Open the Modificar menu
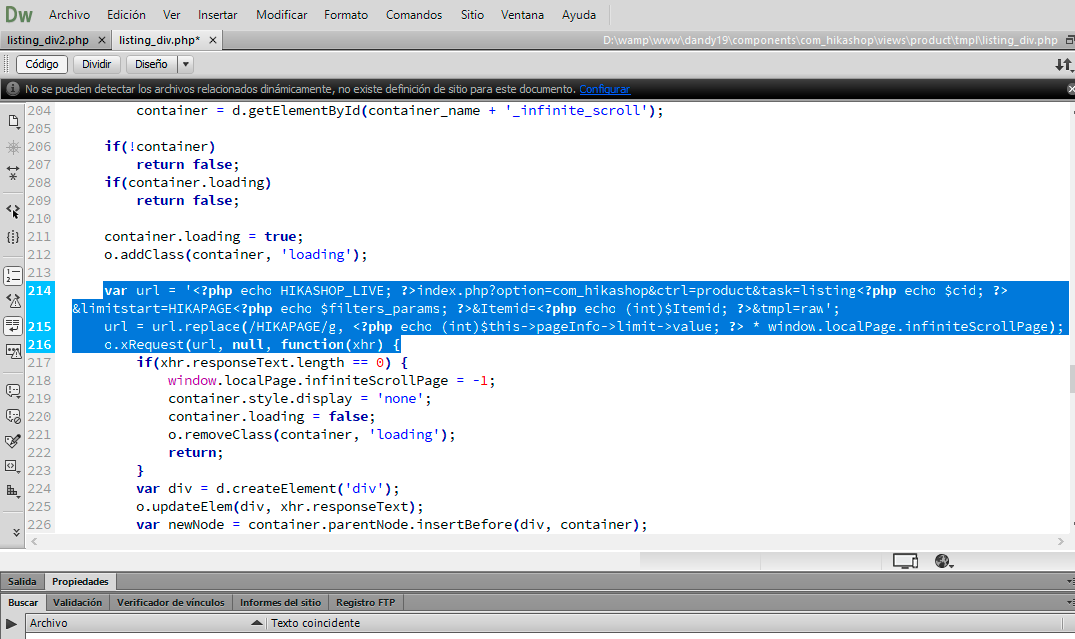 point(281,14)
